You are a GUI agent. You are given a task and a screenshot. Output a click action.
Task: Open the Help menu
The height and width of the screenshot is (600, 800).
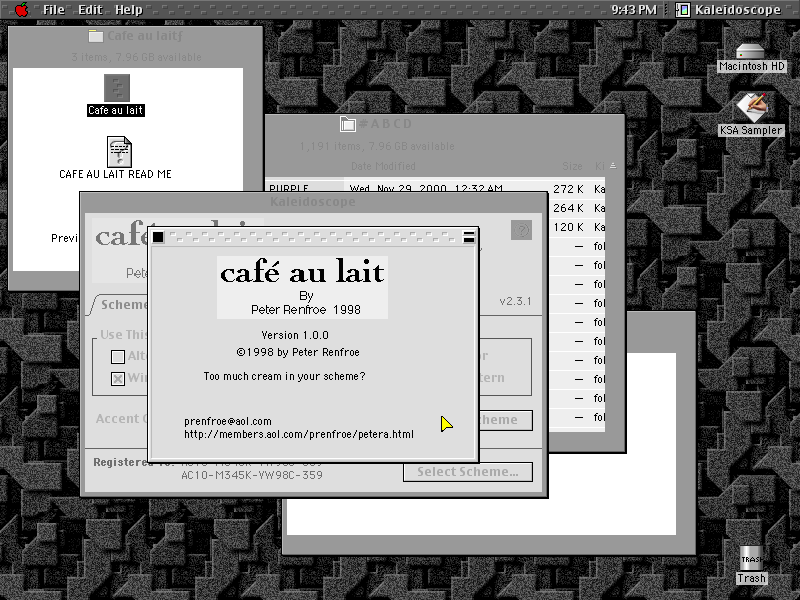pyautogui.click(x=129, y=10)
